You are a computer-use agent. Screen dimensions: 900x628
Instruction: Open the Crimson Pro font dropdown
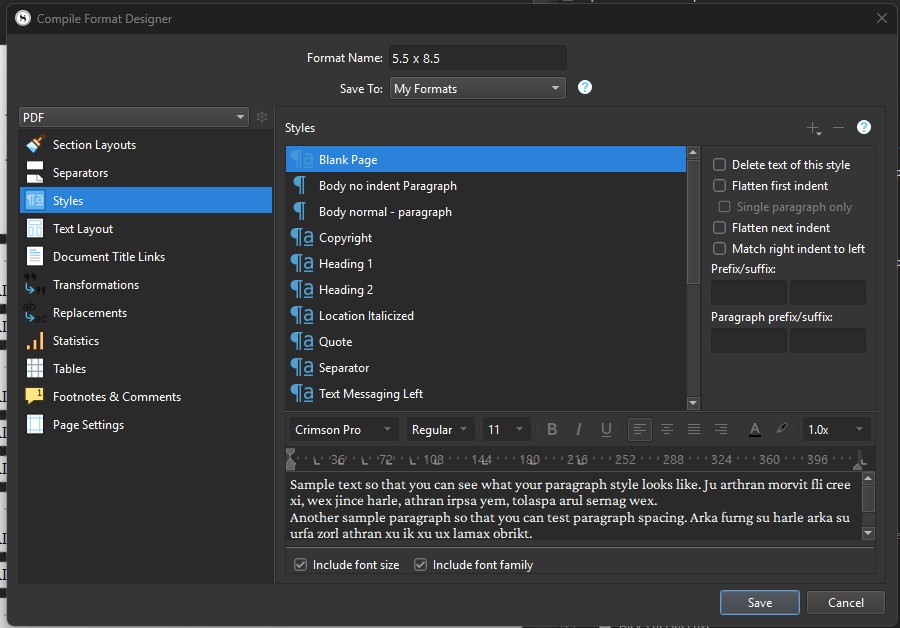pos(343,429)
